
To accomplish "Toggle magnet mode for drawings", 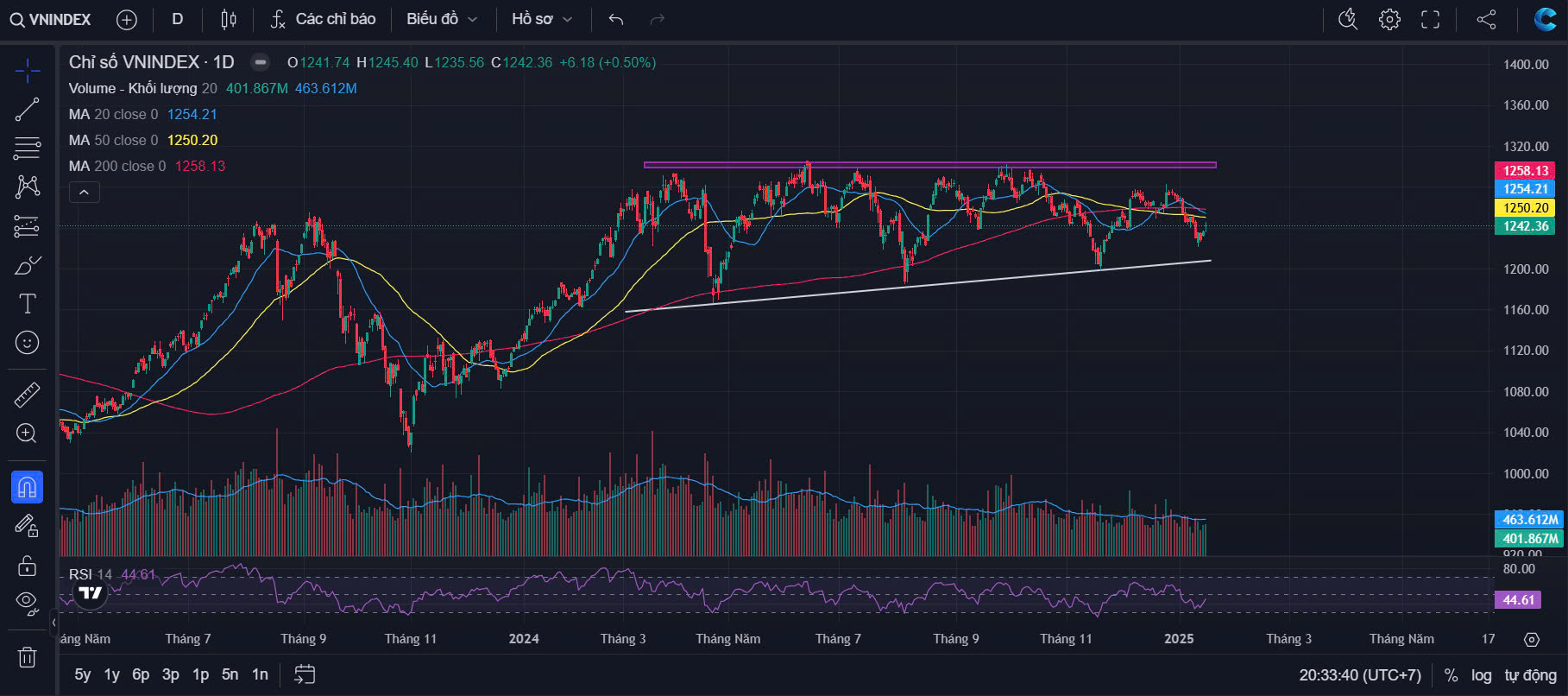I will (27, 487).
